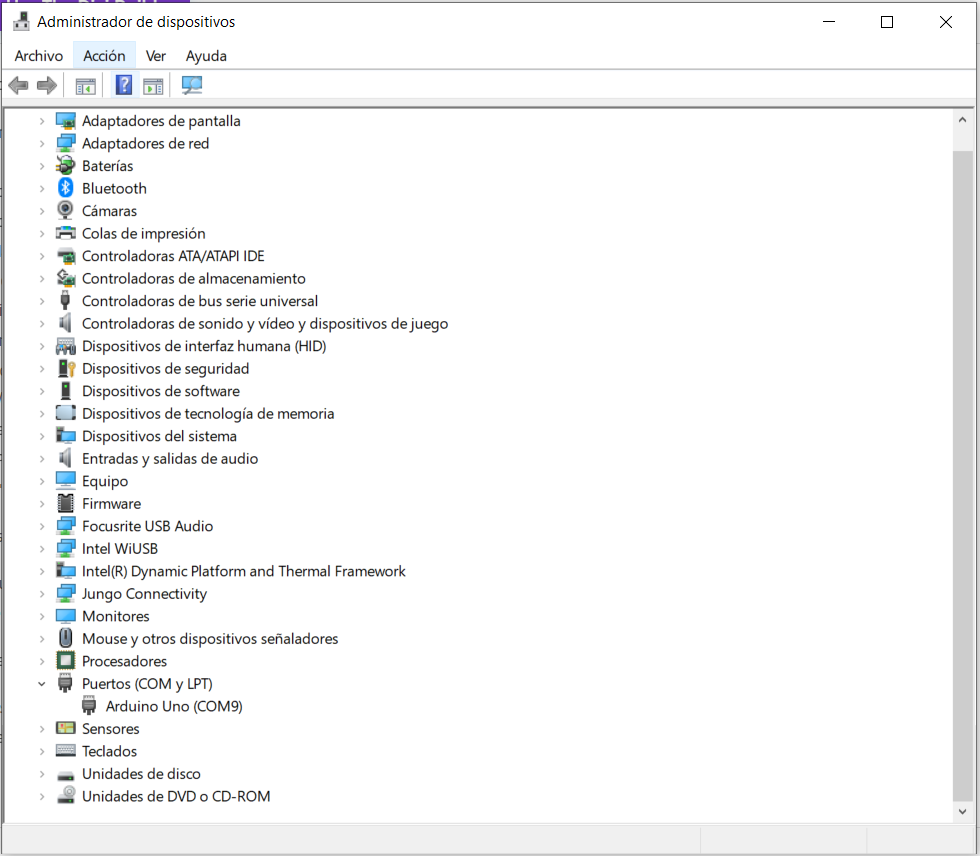Click the webcam icon beside Cámaras
Viewport: 980px width, 856px height.
[x=65, y=211]
